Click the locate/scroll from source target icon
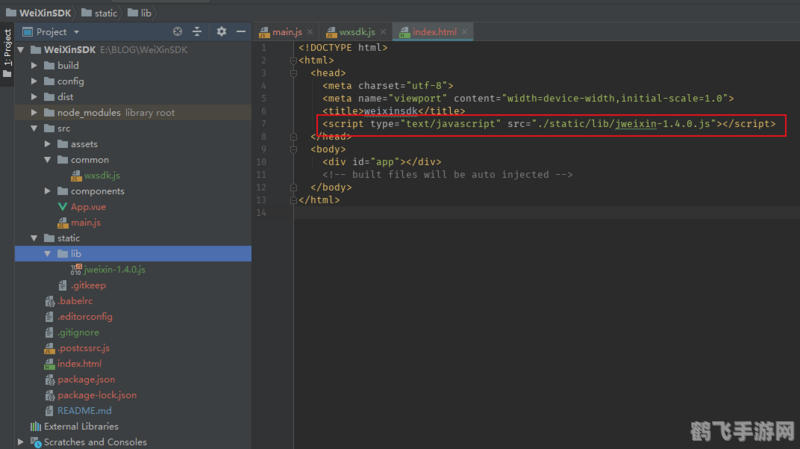Image resolution: width=800 pixels, height=449 pixels. 177,32
